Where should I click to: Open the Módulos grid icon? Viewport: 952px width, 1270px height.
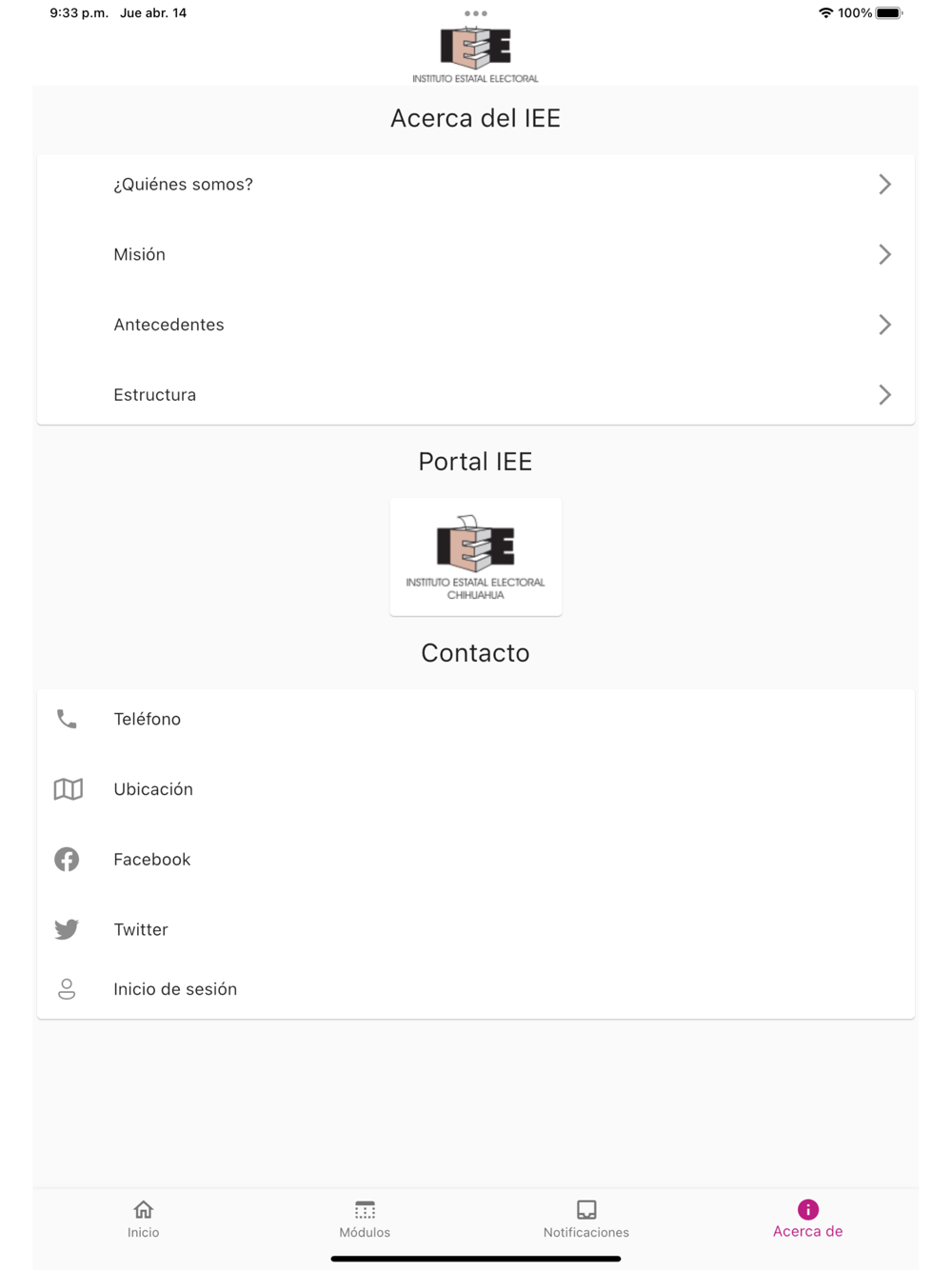coord(365,1209)
